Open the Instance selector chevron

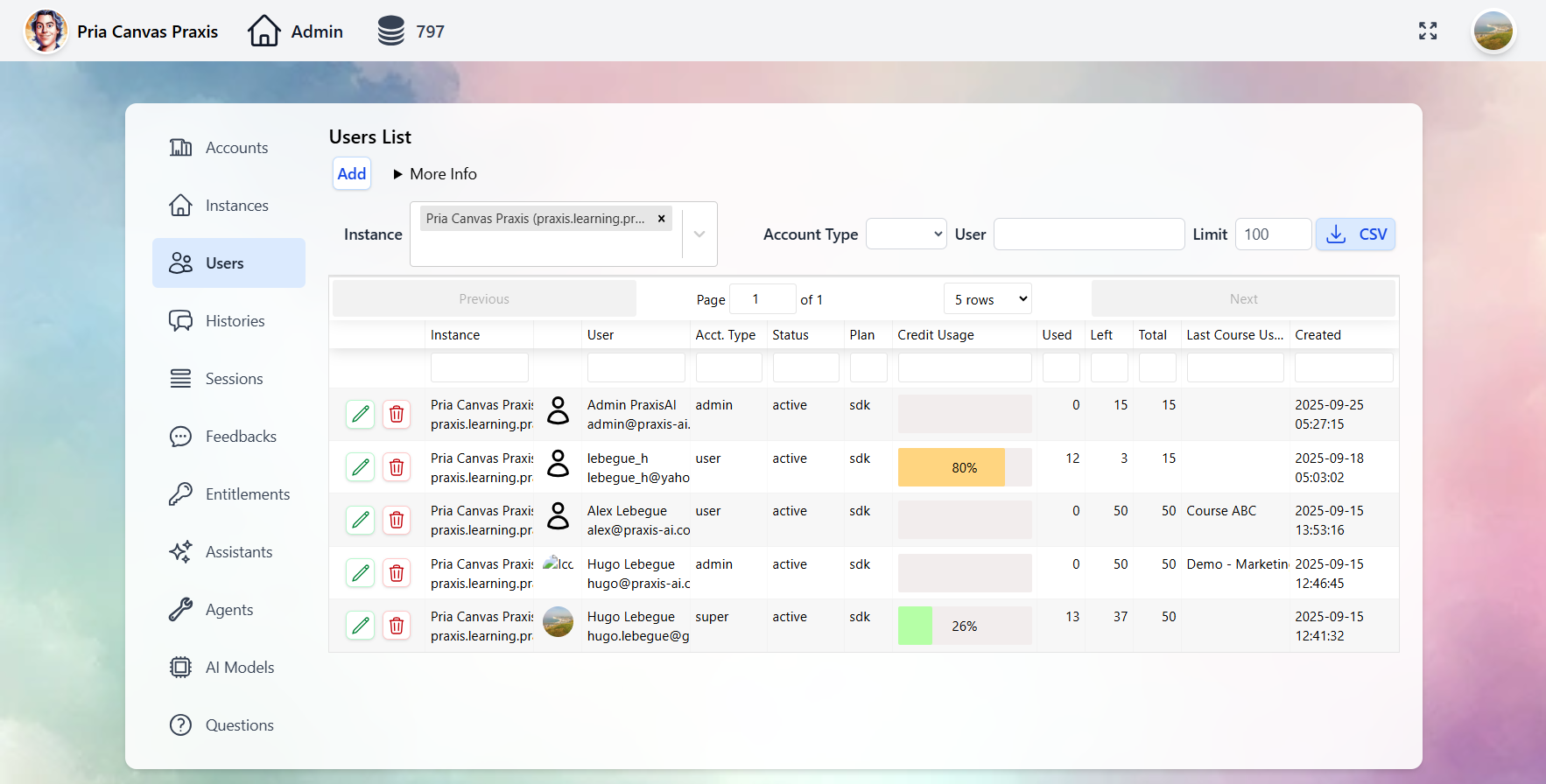pyautogui.click(x=699, y=234)
